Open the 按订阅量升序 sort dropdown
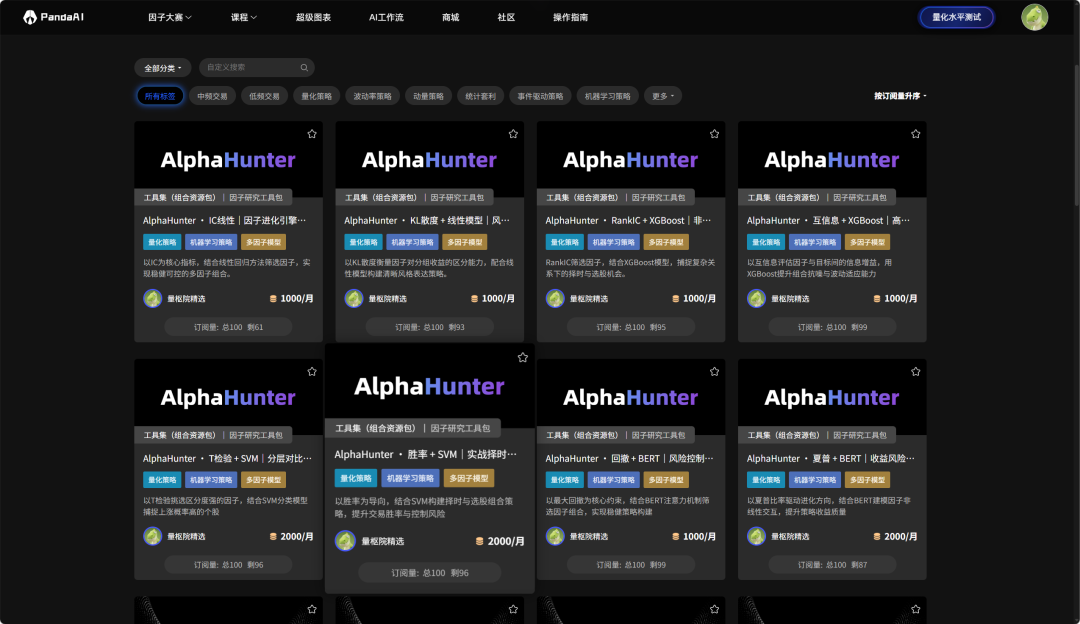The height and width of the screenshot is (624, 1080). click(900, 96)
